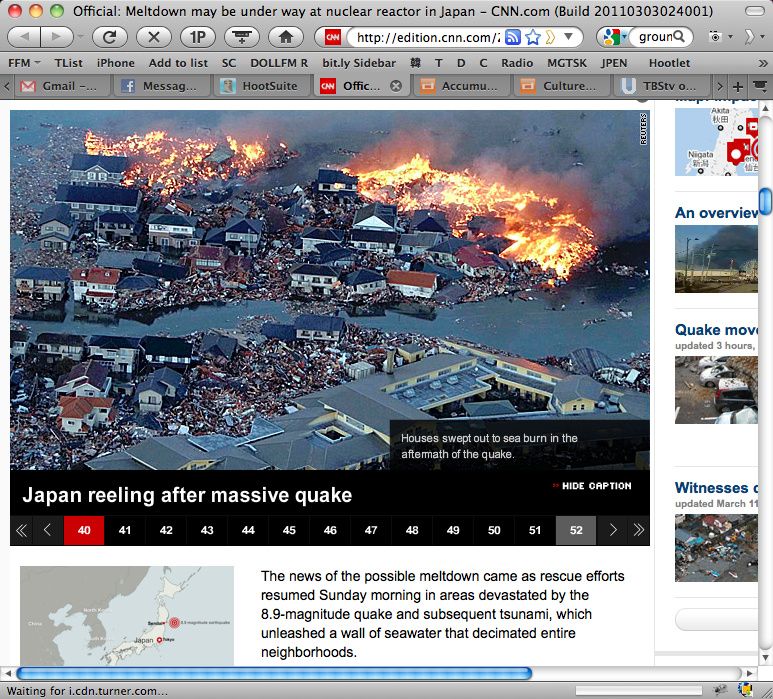Hide the photo caption
The width and height of the screenshot is (773, 699).
pyautogui.click(x=592, y=486)
